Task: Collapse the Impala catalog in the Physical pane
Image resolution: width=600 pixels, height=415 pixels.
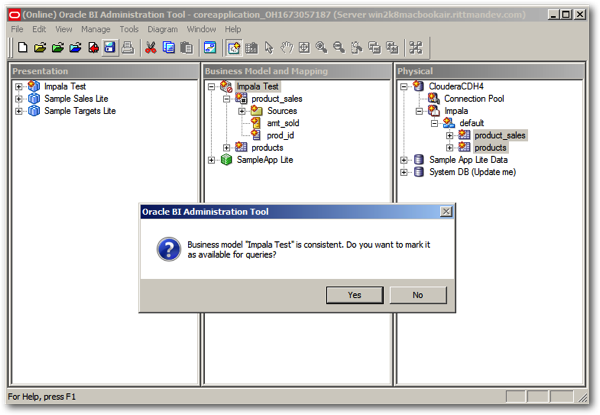Action: [419, 111]
